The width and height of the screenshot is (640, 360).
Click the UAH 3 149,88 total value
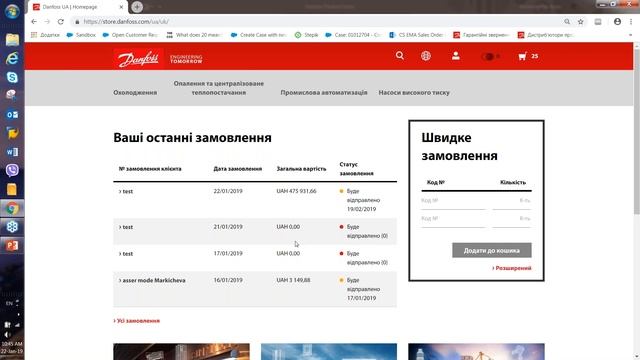click(293, 280)
